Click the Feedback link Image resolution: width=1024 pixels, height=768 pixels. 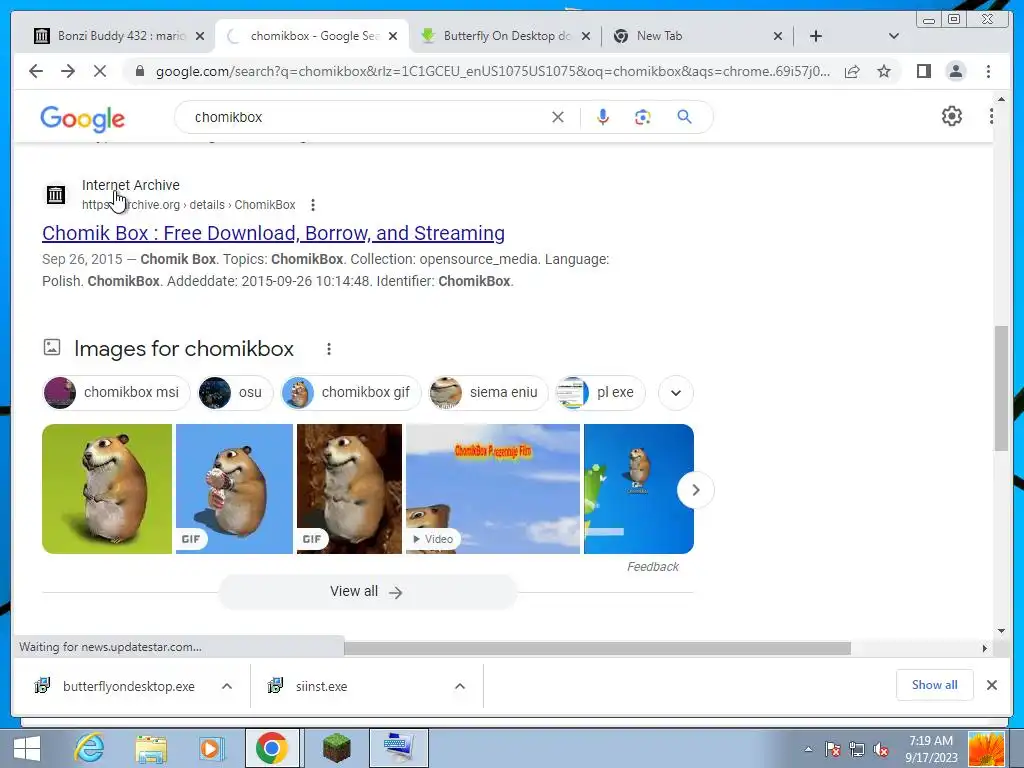(x=652, y=567)
